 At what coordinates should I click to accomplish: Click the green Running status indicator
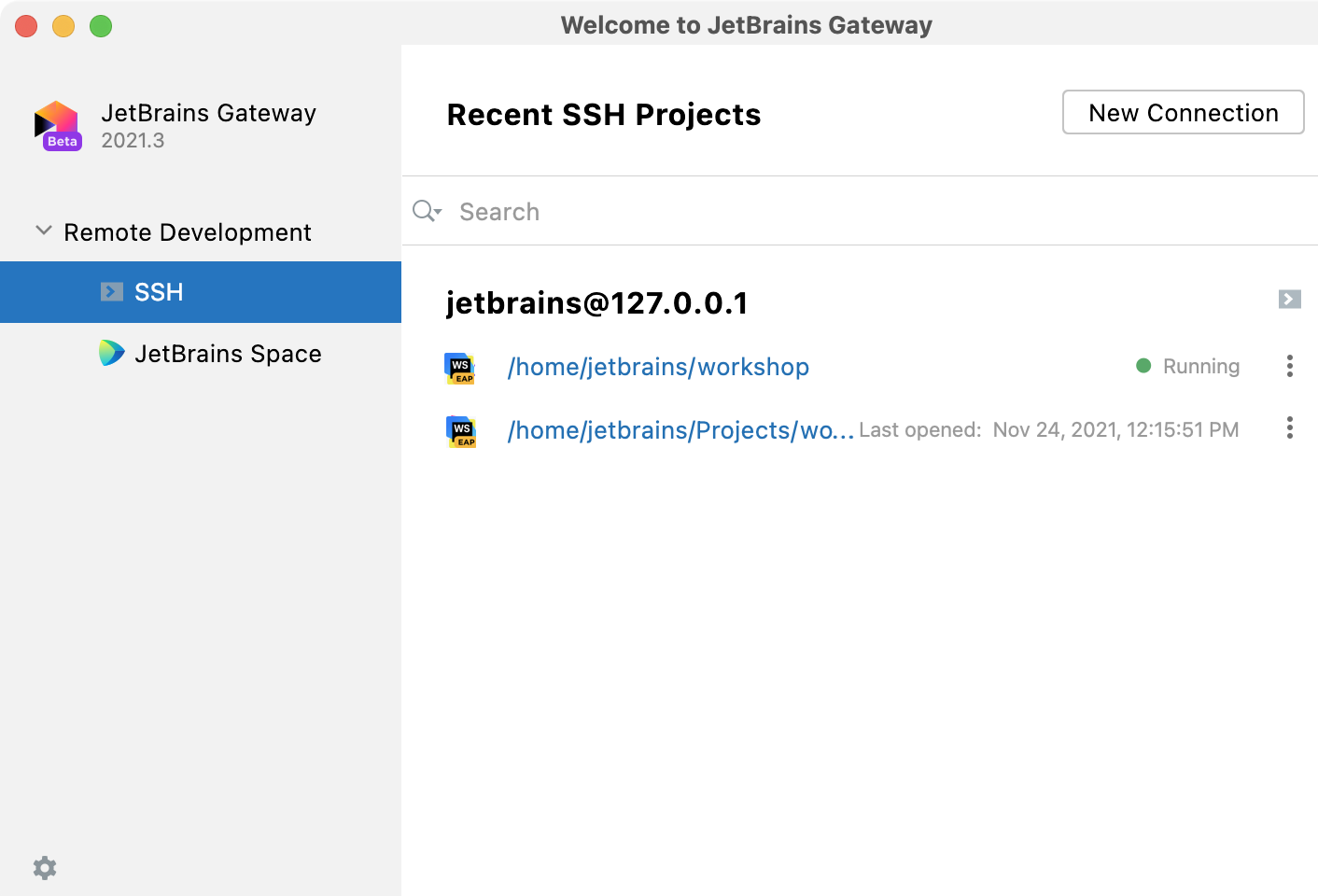click(x=1143, y=366)
